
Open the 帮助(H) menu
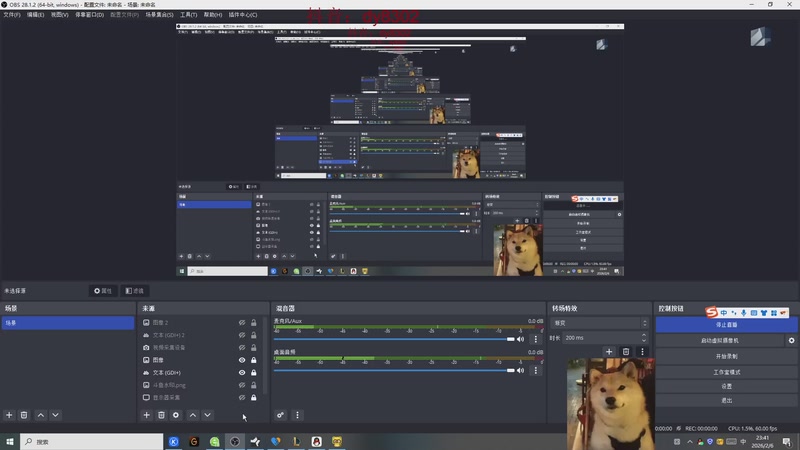(213, 15)
